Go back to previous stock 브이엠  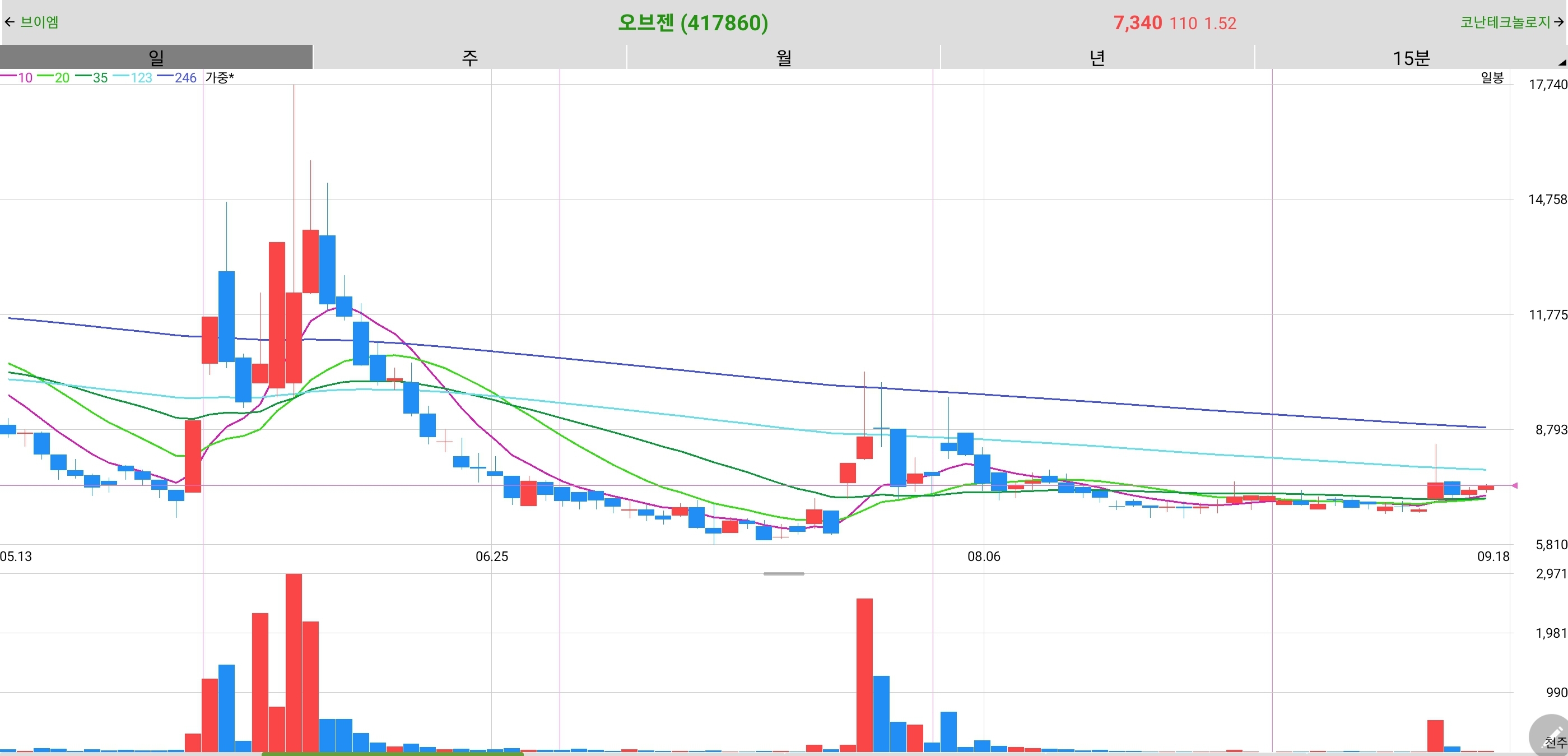[x=32, y=22]
